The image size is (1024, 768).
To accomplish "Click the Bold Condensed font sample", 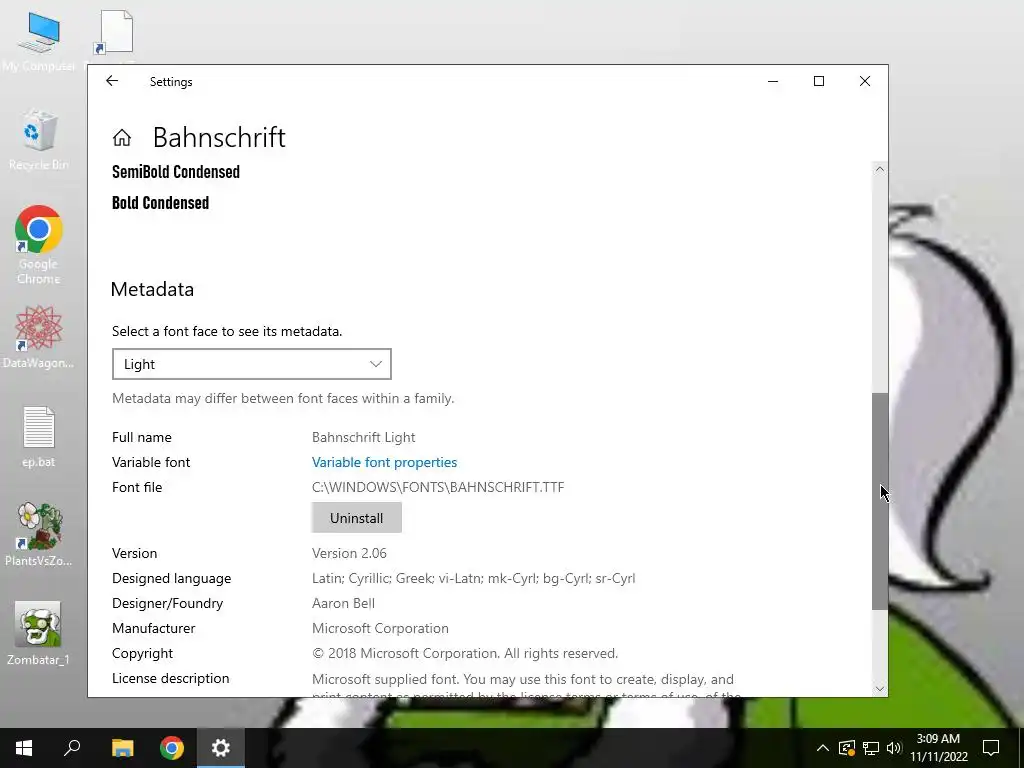I will pos(161,203).
